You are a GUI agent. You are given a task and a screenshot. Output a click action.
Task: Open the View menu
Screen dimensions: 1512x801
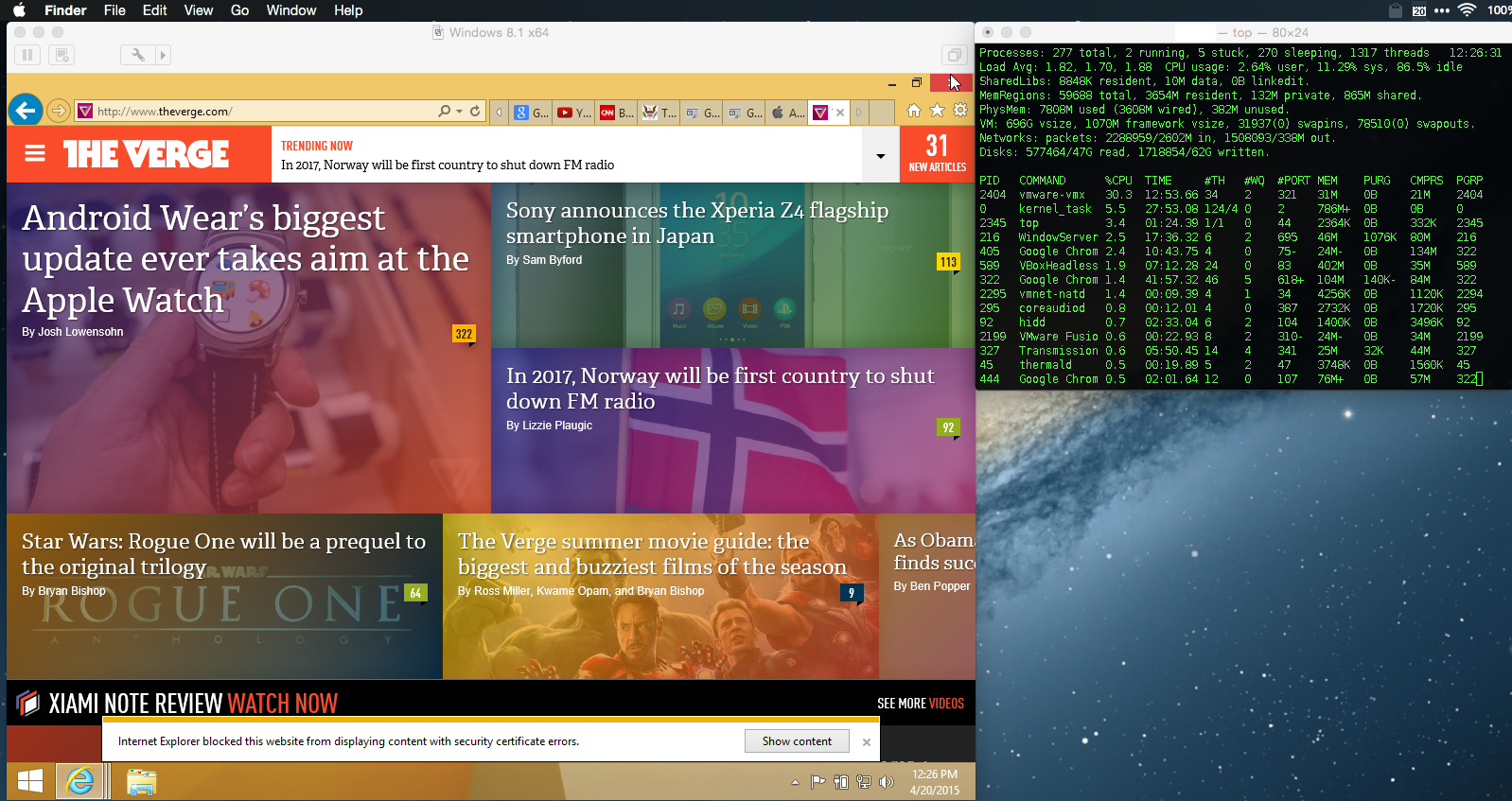(x=198, y=10)
